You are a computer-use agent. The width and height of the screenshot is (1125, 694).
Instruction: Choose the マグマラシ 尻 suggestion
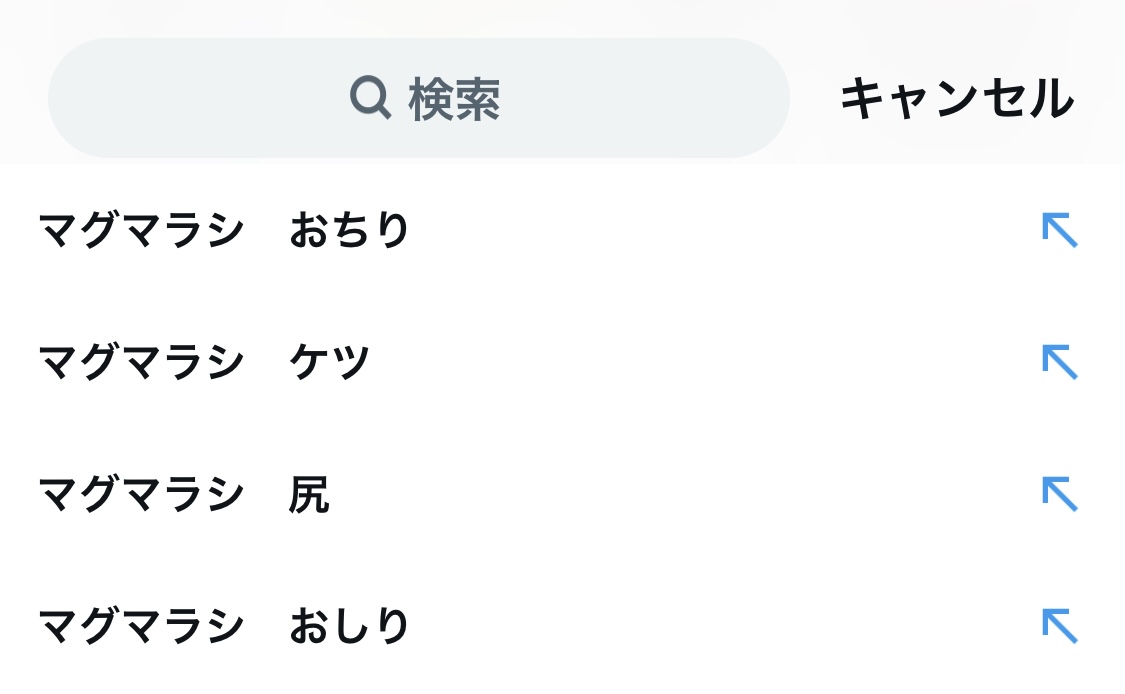point(562,494)
